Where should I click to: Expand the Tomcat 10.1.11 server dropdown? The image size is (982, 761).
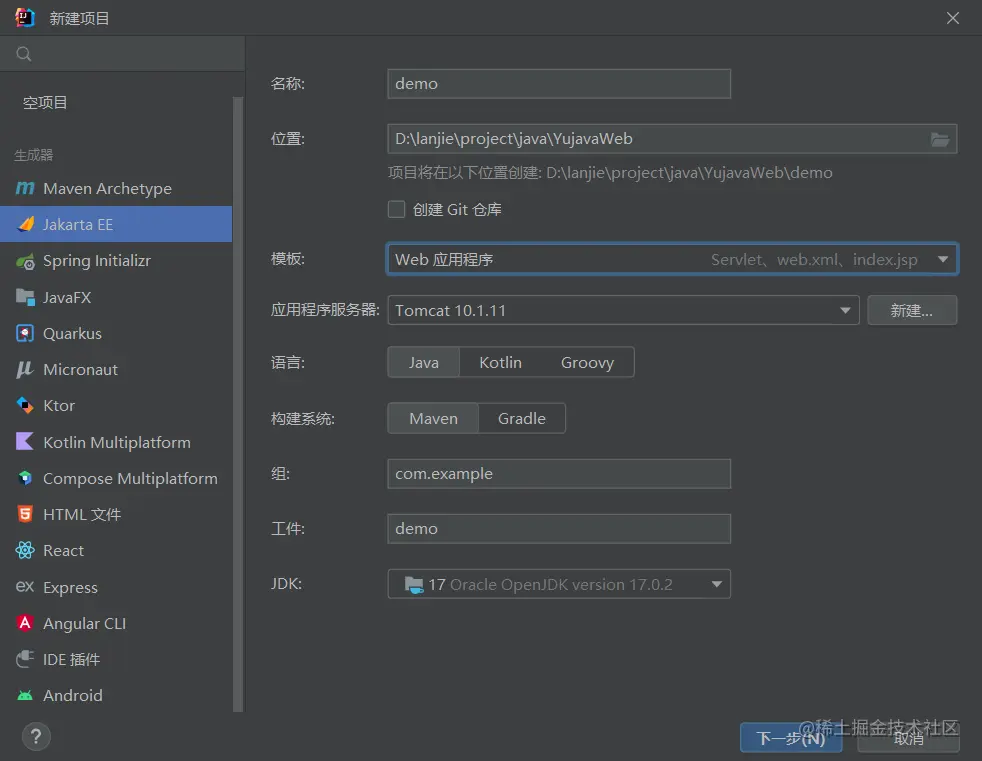point(623,310)
